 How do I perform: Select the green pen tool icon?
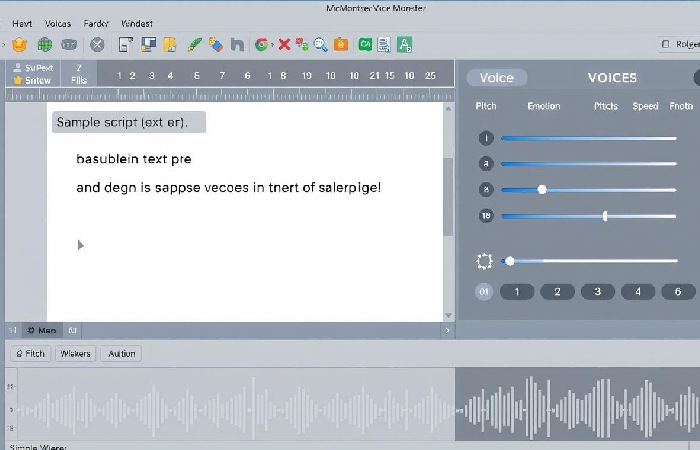click(195, 44)
